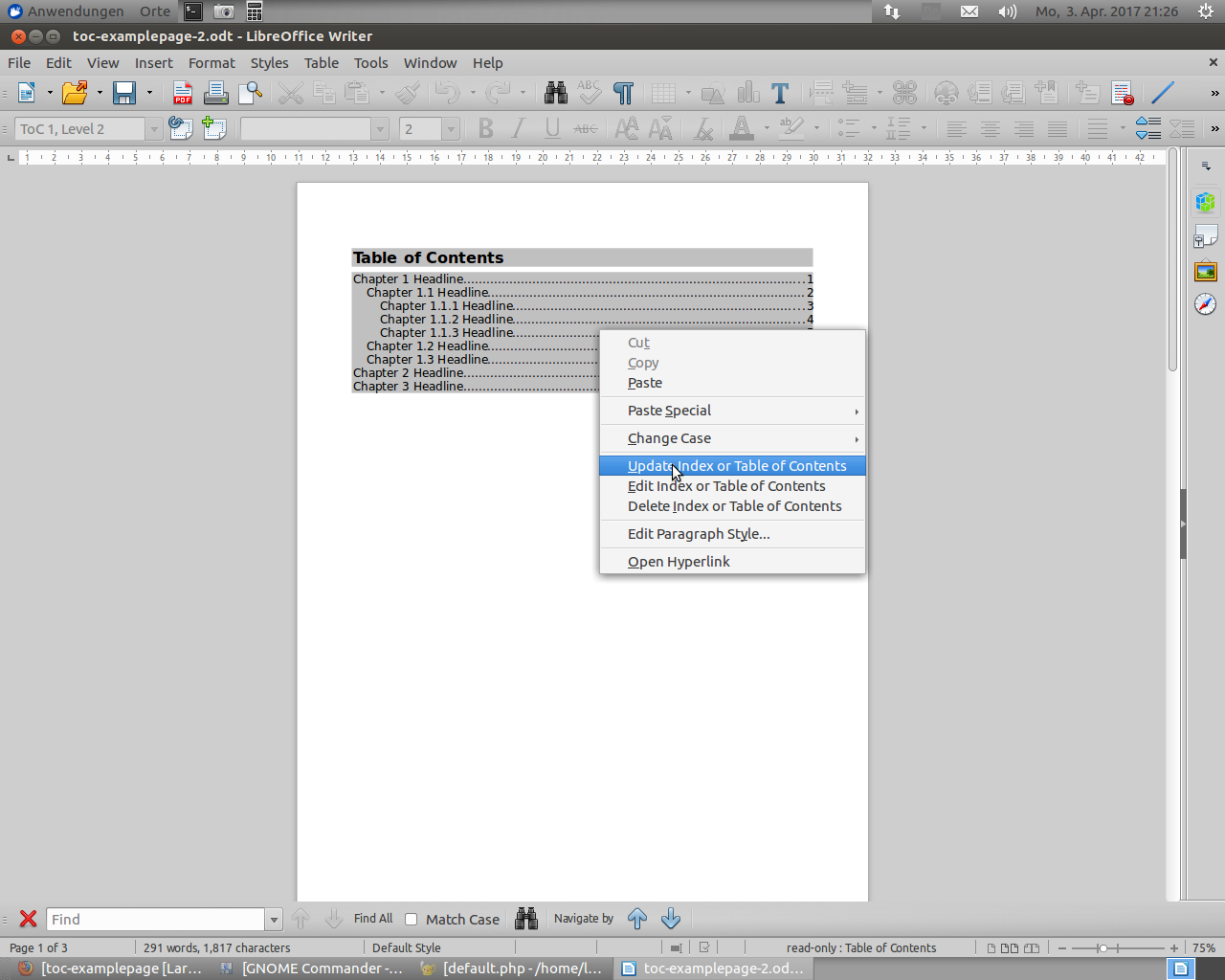Close the Find toolbar red X
This screenshot has height=980, width=1225.
(28, 919)
